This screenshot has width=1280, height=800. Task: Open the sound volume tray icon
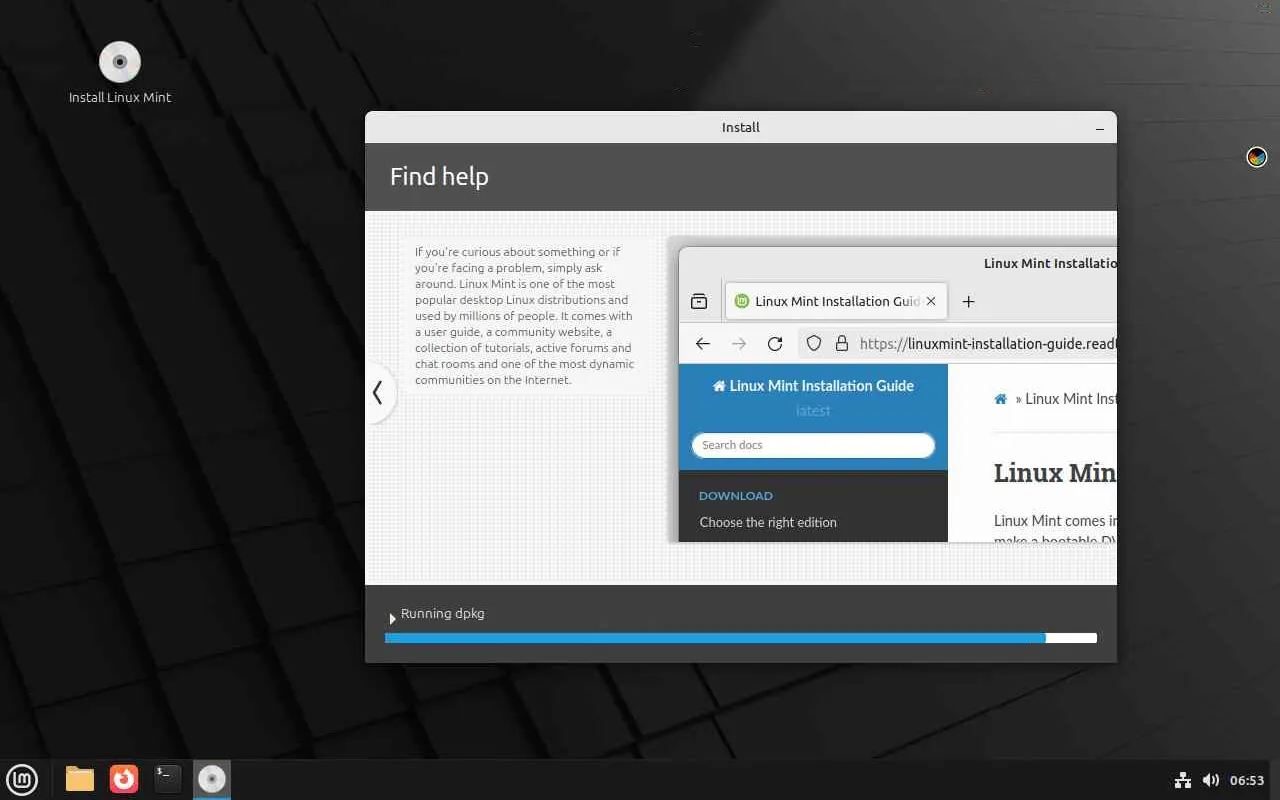tap(1211, 780)
